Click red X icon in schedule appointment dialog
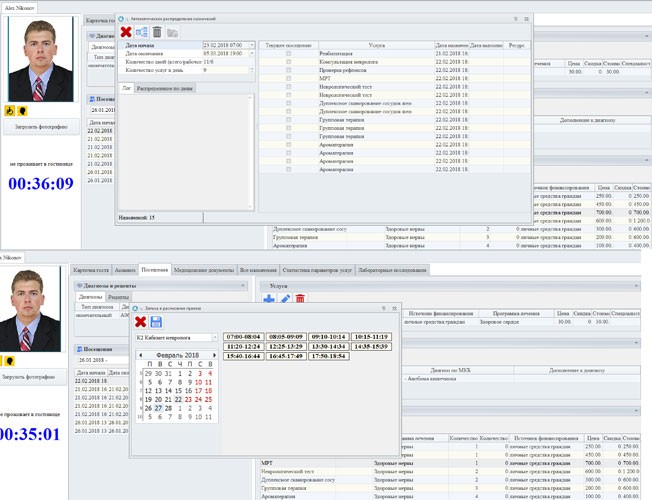652x500 pixels. (141, 322)
